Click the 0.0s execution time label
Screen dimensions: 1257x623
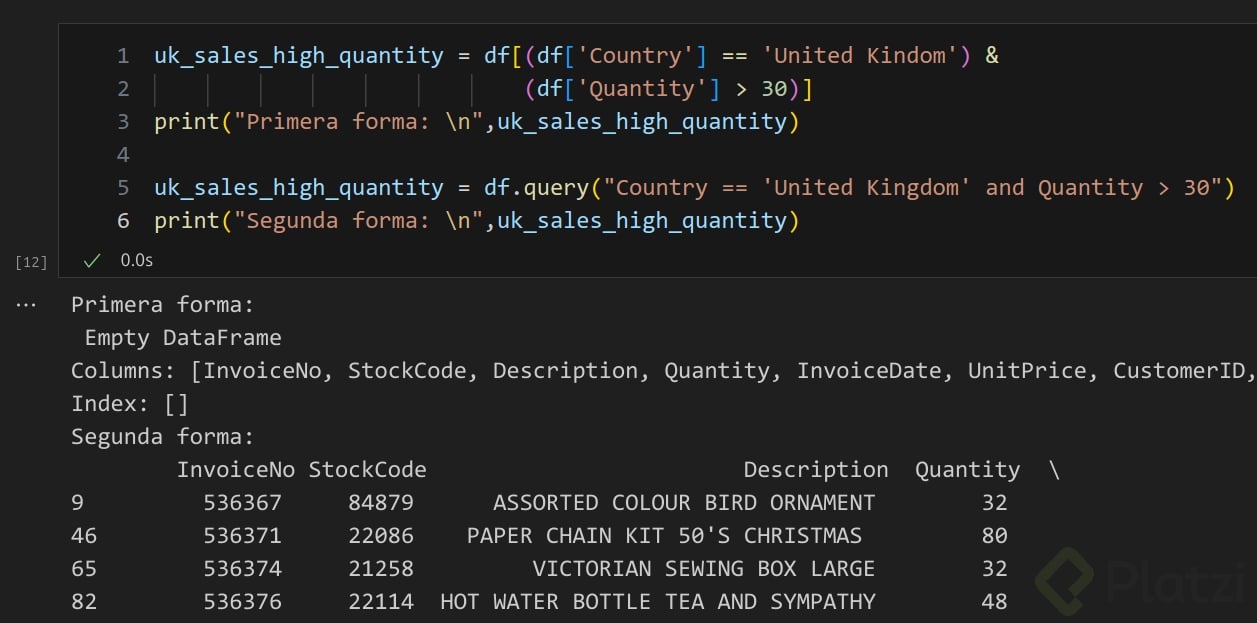pyautogui.click(x=137, y=260)
